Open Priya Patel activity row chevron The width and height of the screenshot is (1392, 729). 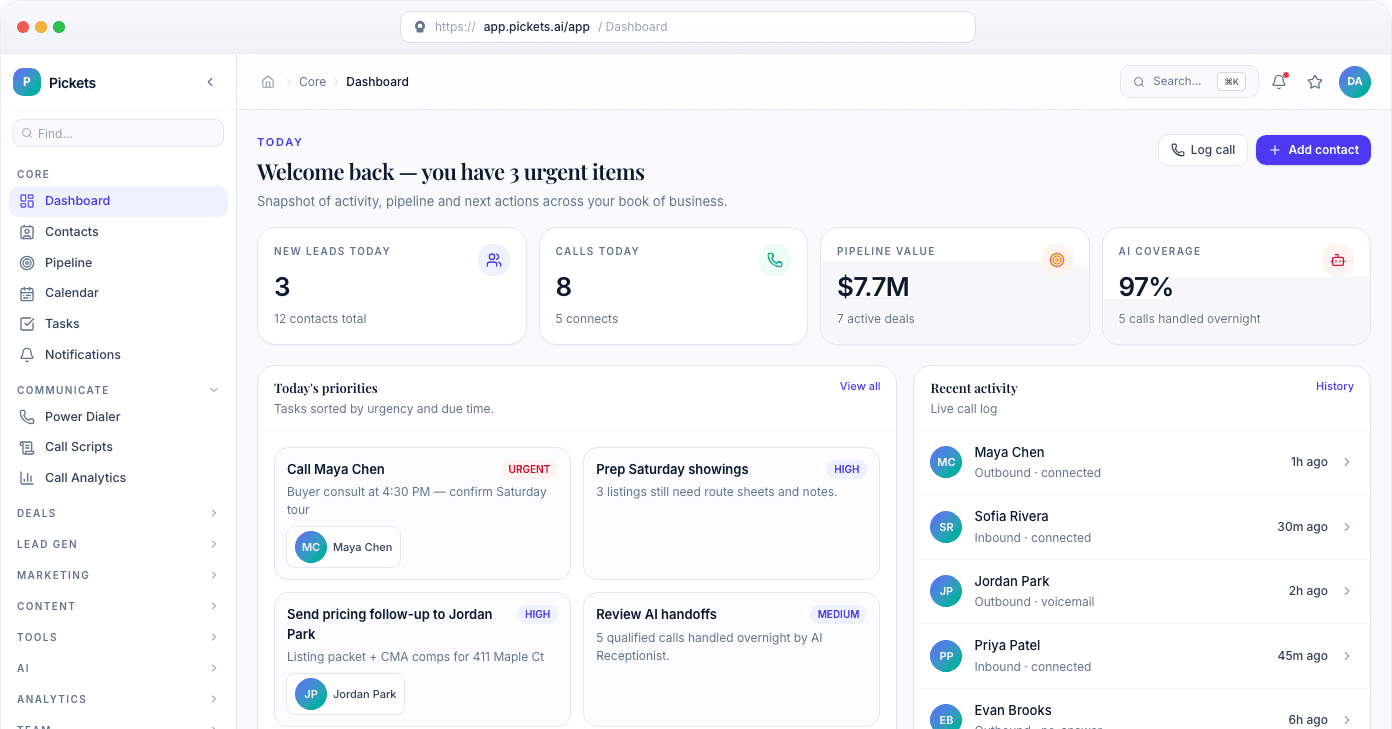click(1347, 656)
